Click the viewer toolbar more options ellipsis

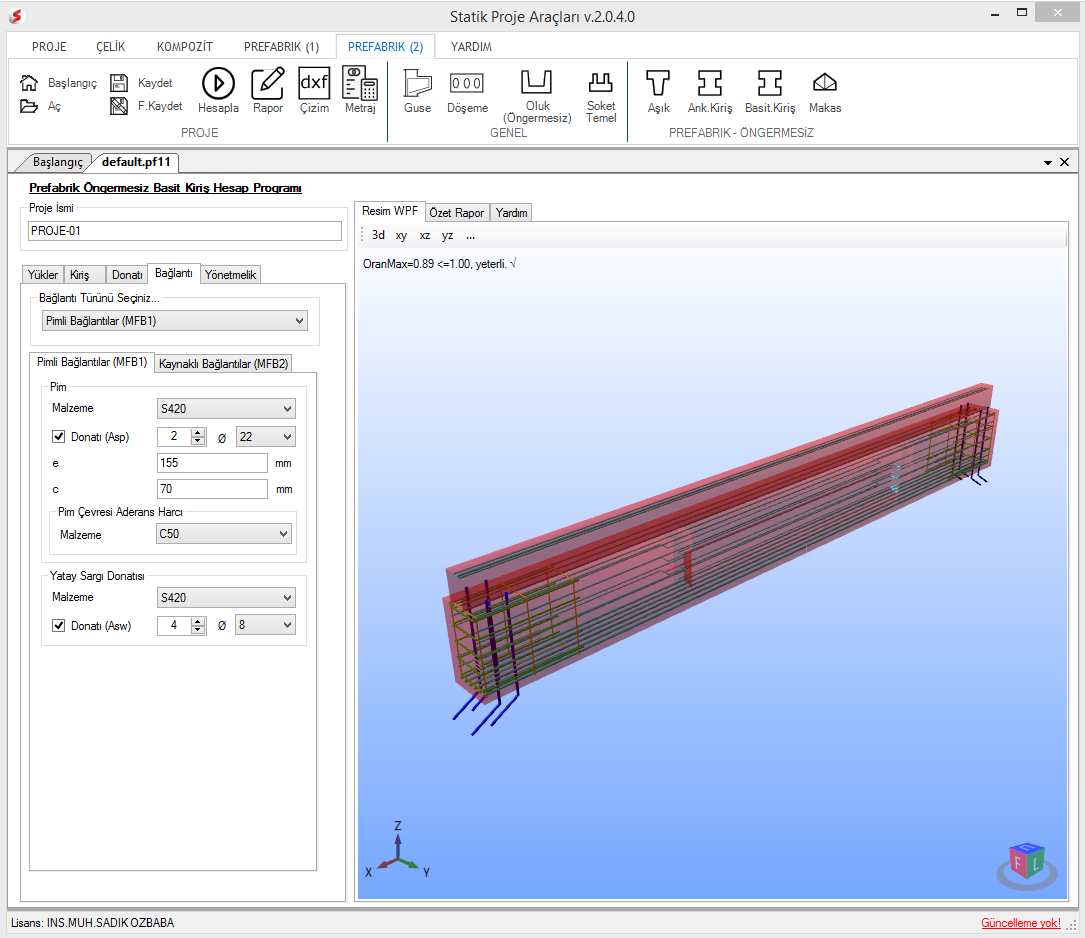pyautogui.click(x=471, y=235)
